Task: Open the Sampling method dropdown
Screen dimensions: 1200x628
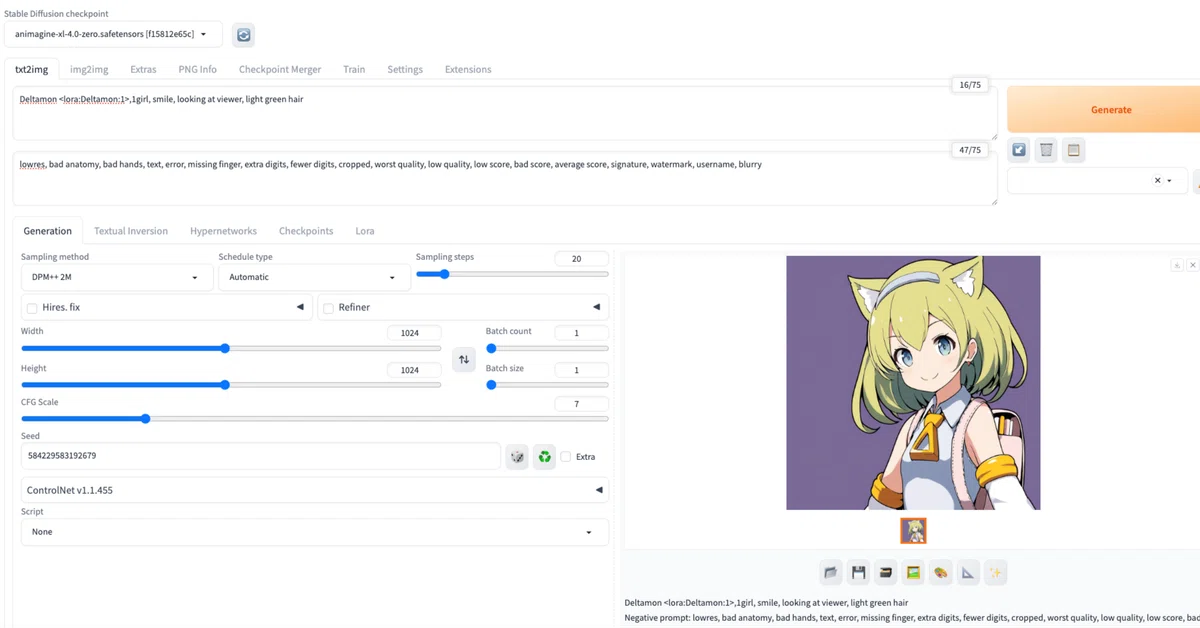Action: pos(116,277)
